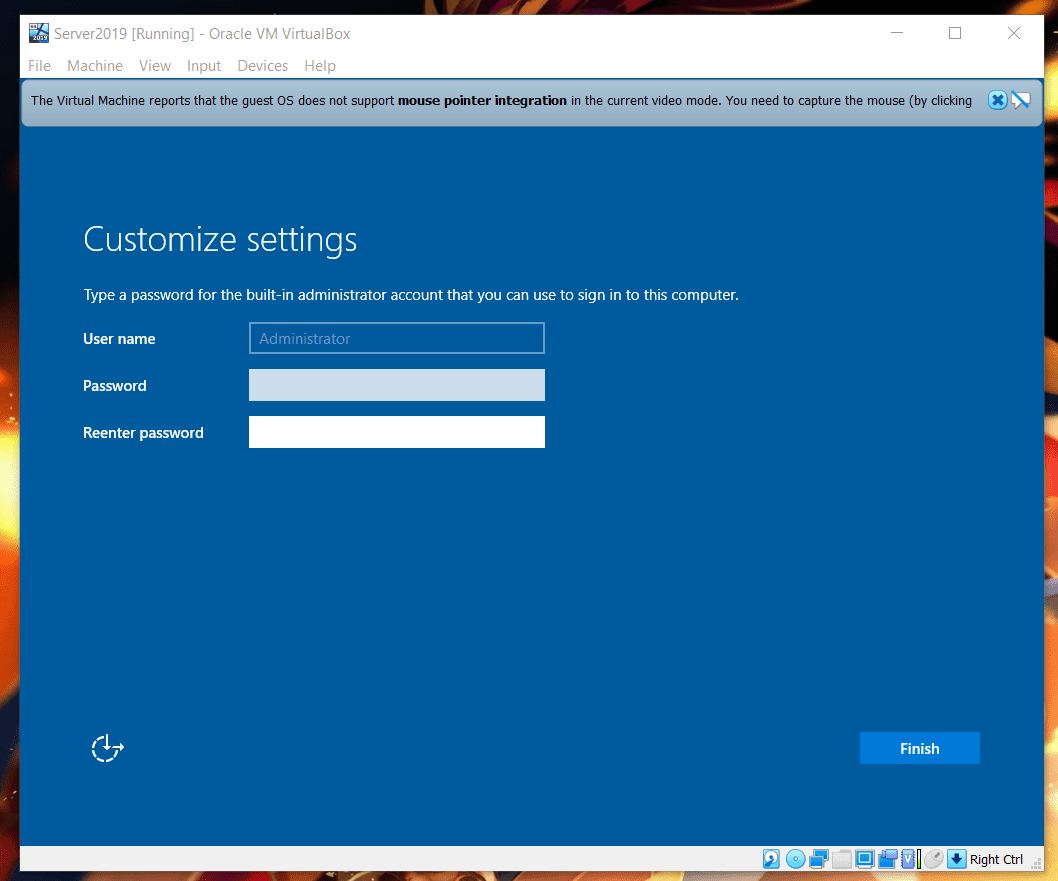
Task: Dismiss the mouse integration notification
Action: coord(997,100)
